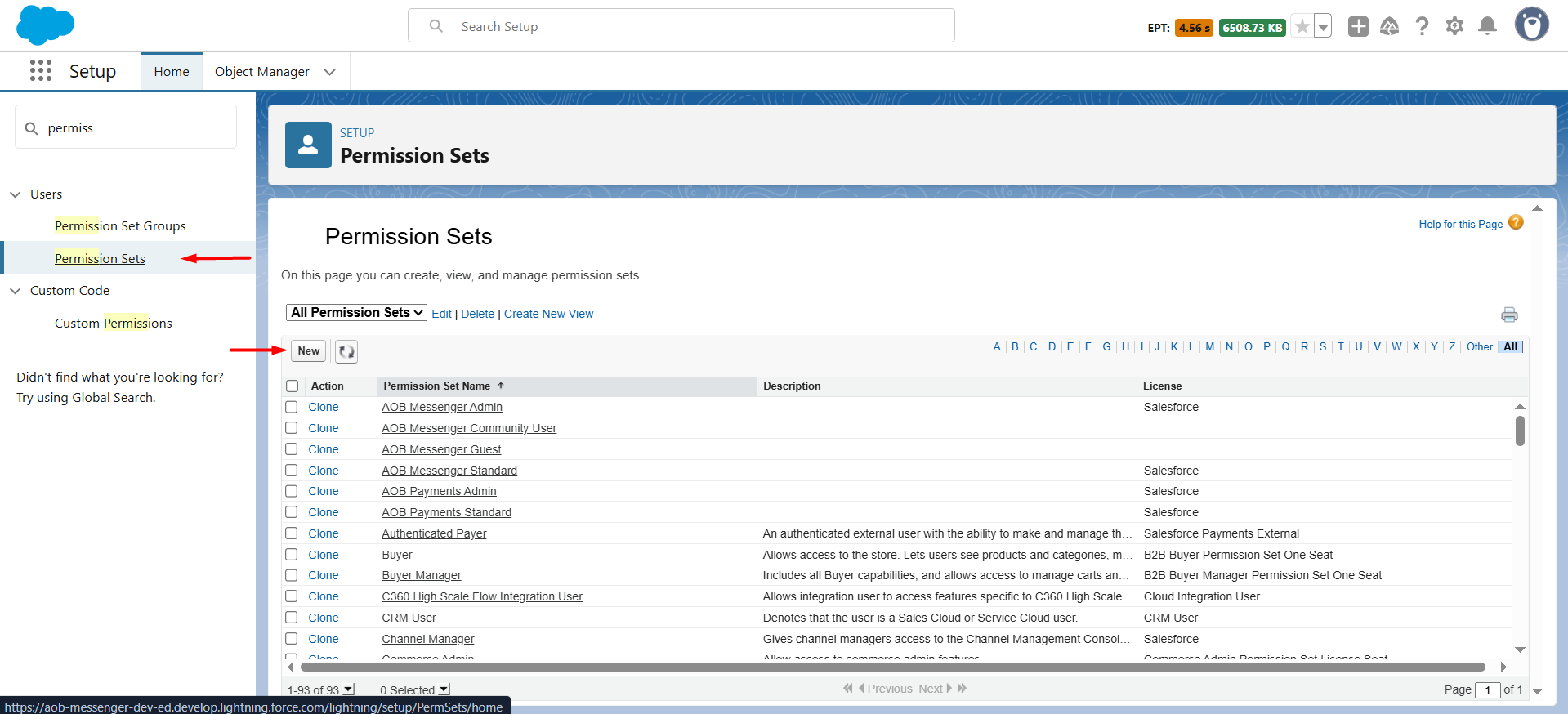Click the Search Setup input field
The height and width of the screenshot is (714, 1568).
(681, 26)
